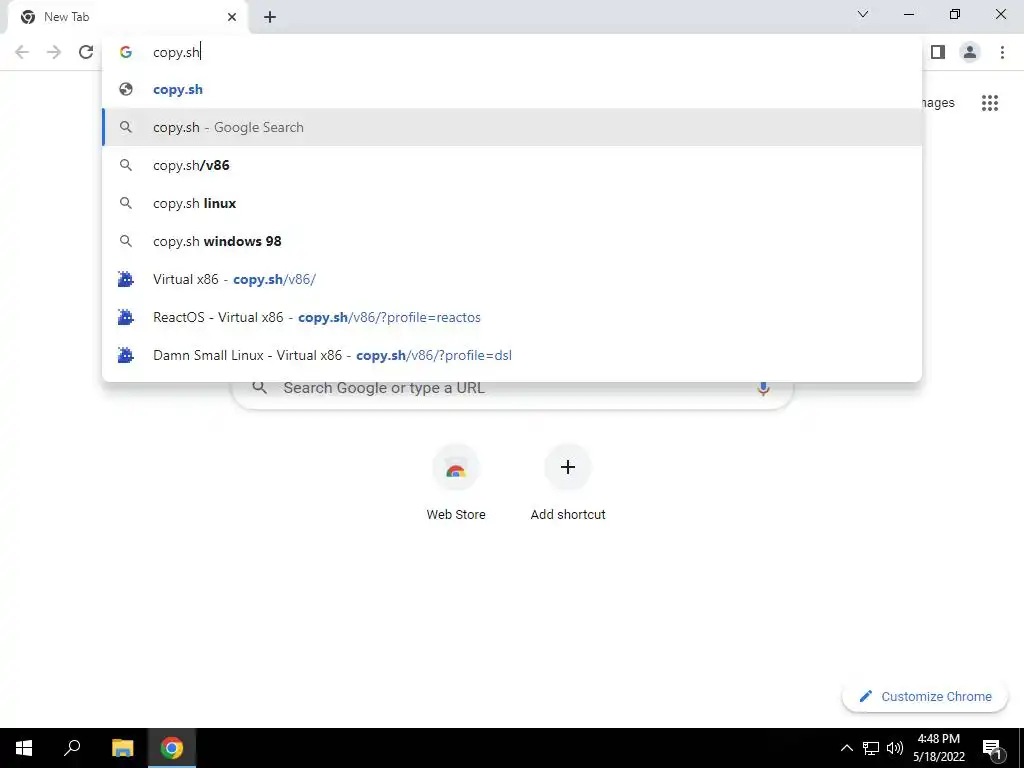Click the voice search microphone icon
The width and height of the screenshot is (1024, 768).
[763, 388]
